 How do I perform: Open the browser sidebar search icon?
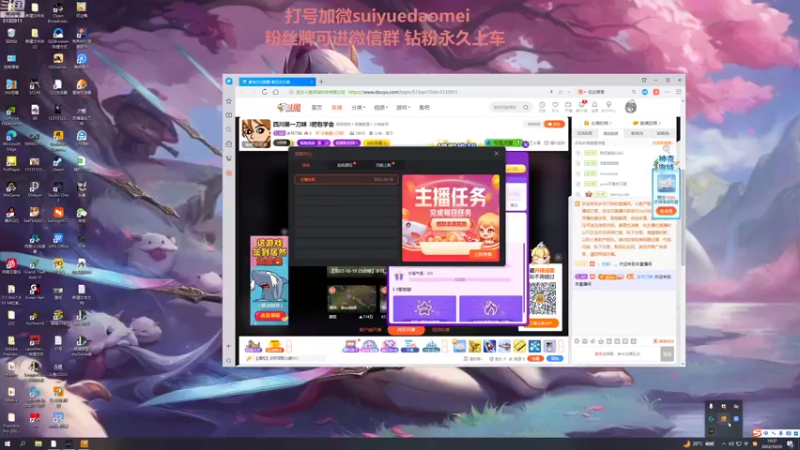pos(229,130)
